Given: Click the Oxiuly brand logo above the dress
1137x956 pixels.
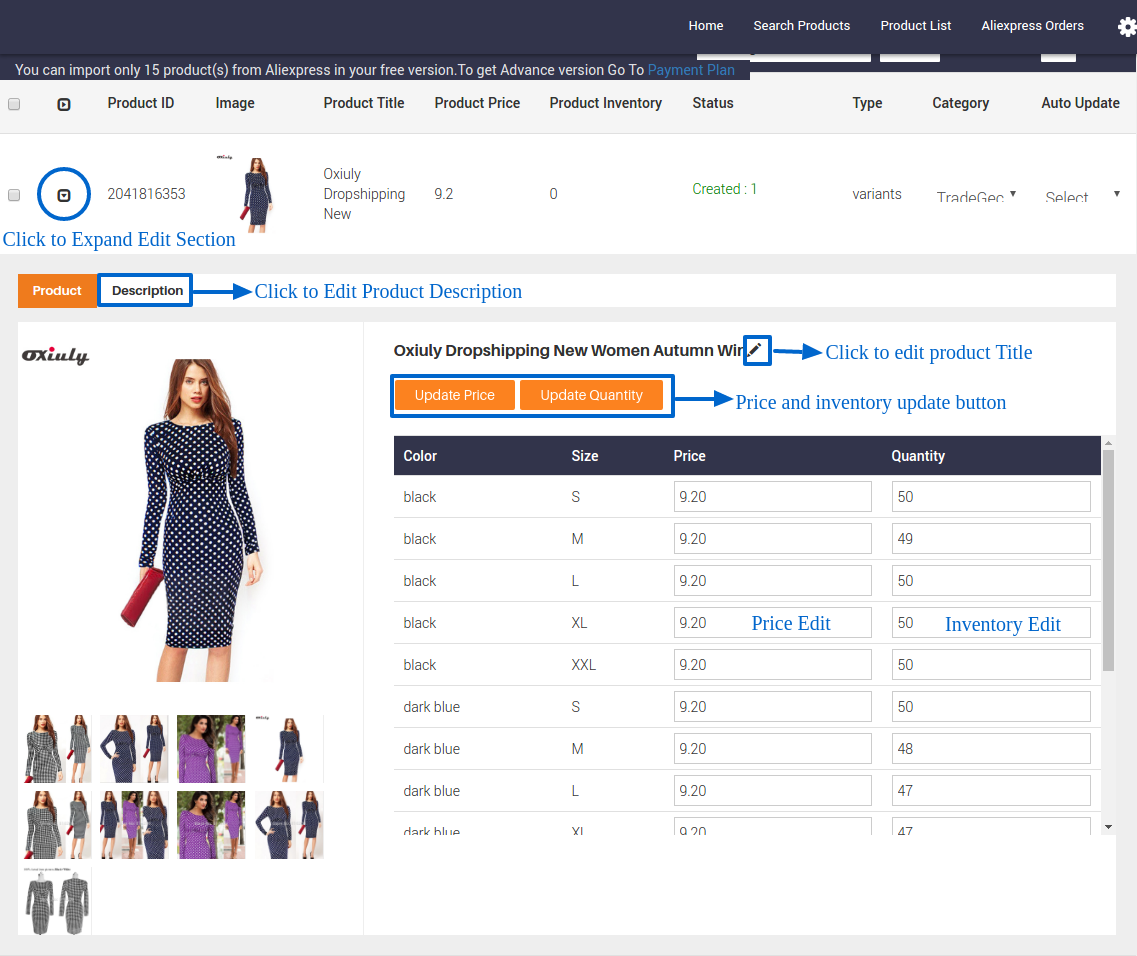Looking at the screenshot, I should (56, 356).
